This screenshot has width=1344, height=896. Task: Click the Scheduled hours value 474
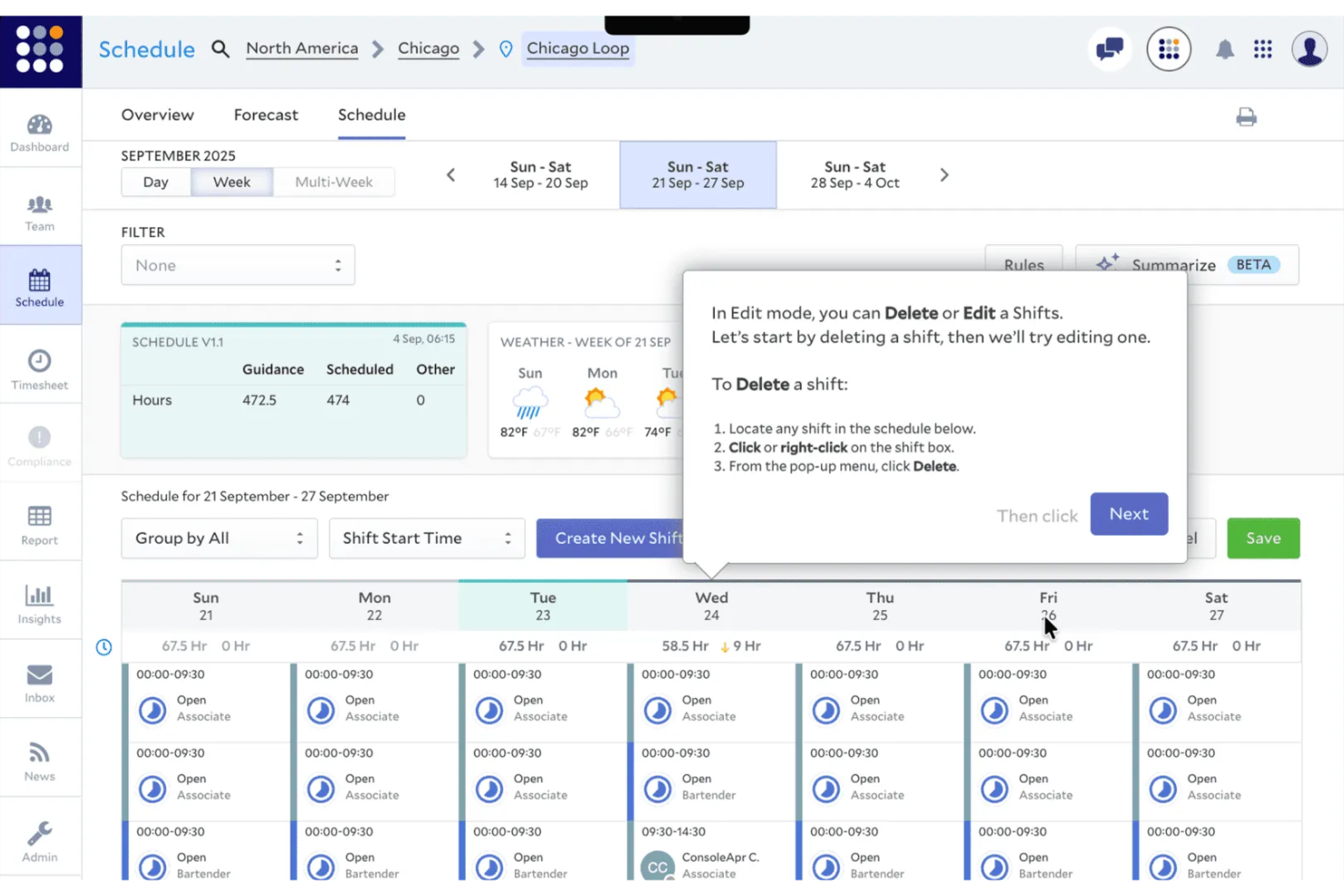tap(338, 399)
